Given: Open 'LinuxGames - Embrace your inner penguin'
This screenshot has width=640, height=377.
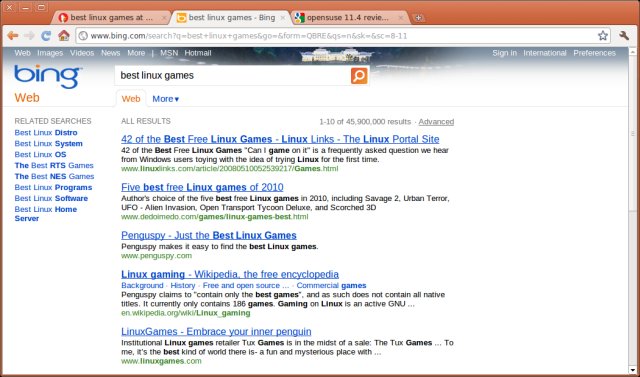Looking at the screenshot, I should click(216, 332).
